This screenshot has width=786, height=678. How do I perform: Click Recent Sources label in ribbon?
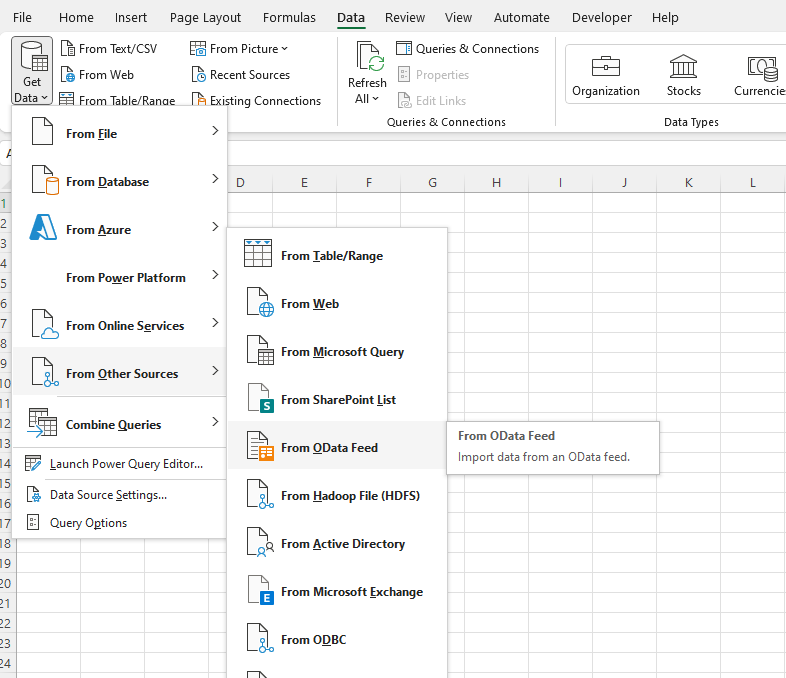pos(250,75)
